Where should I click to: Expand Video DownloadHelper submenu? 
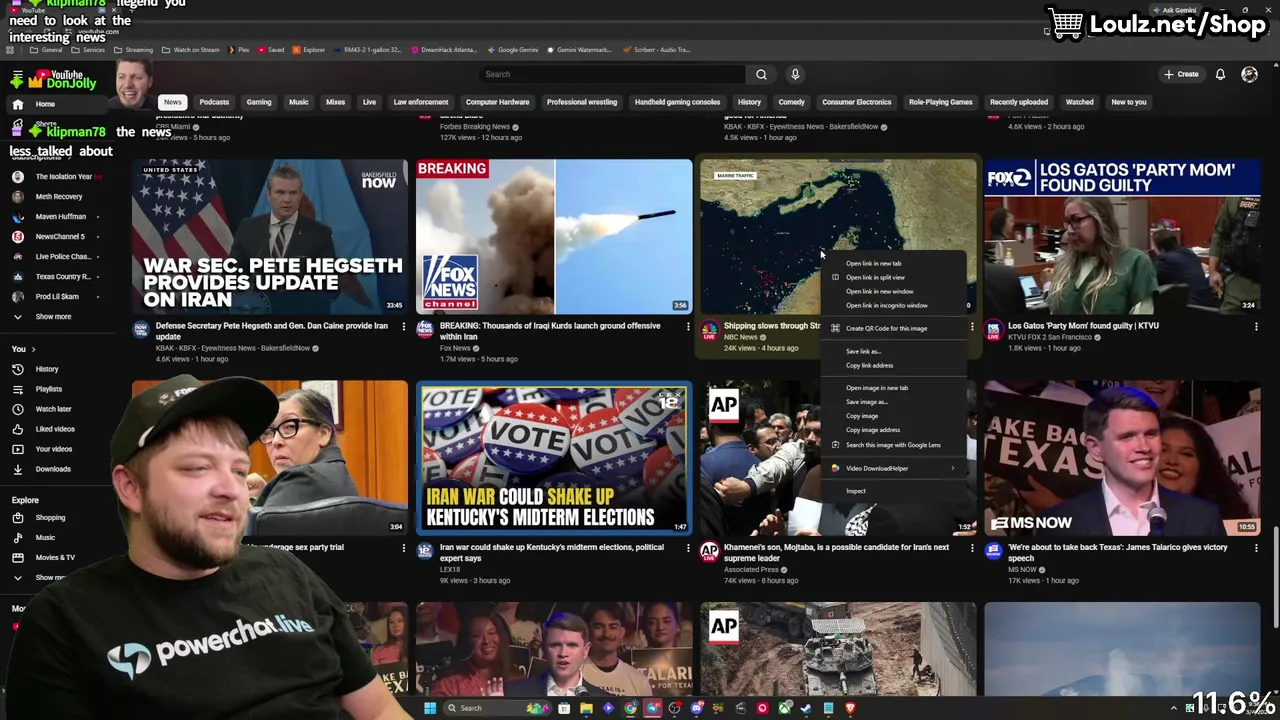pos(893,468)
